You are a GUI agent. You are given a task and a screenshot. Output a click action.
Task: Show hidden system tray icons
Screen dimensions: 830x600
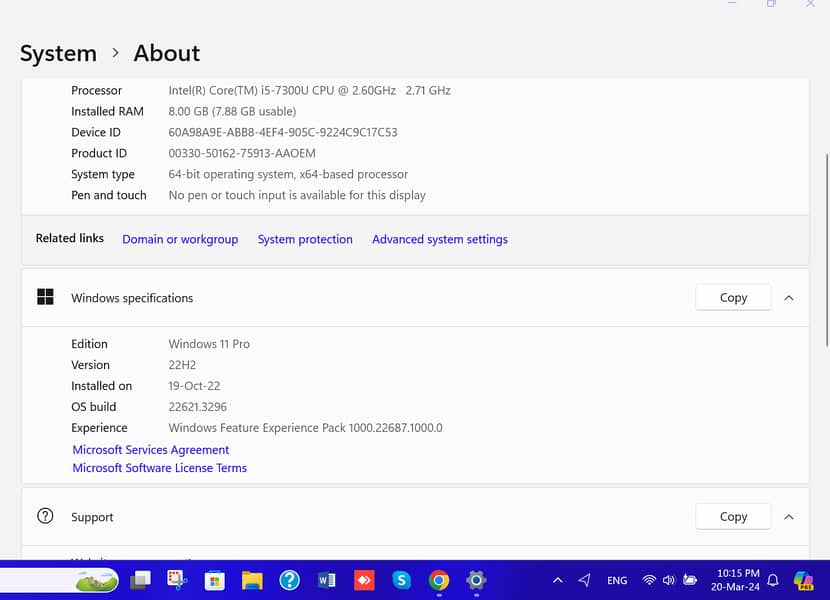[557, 580]
